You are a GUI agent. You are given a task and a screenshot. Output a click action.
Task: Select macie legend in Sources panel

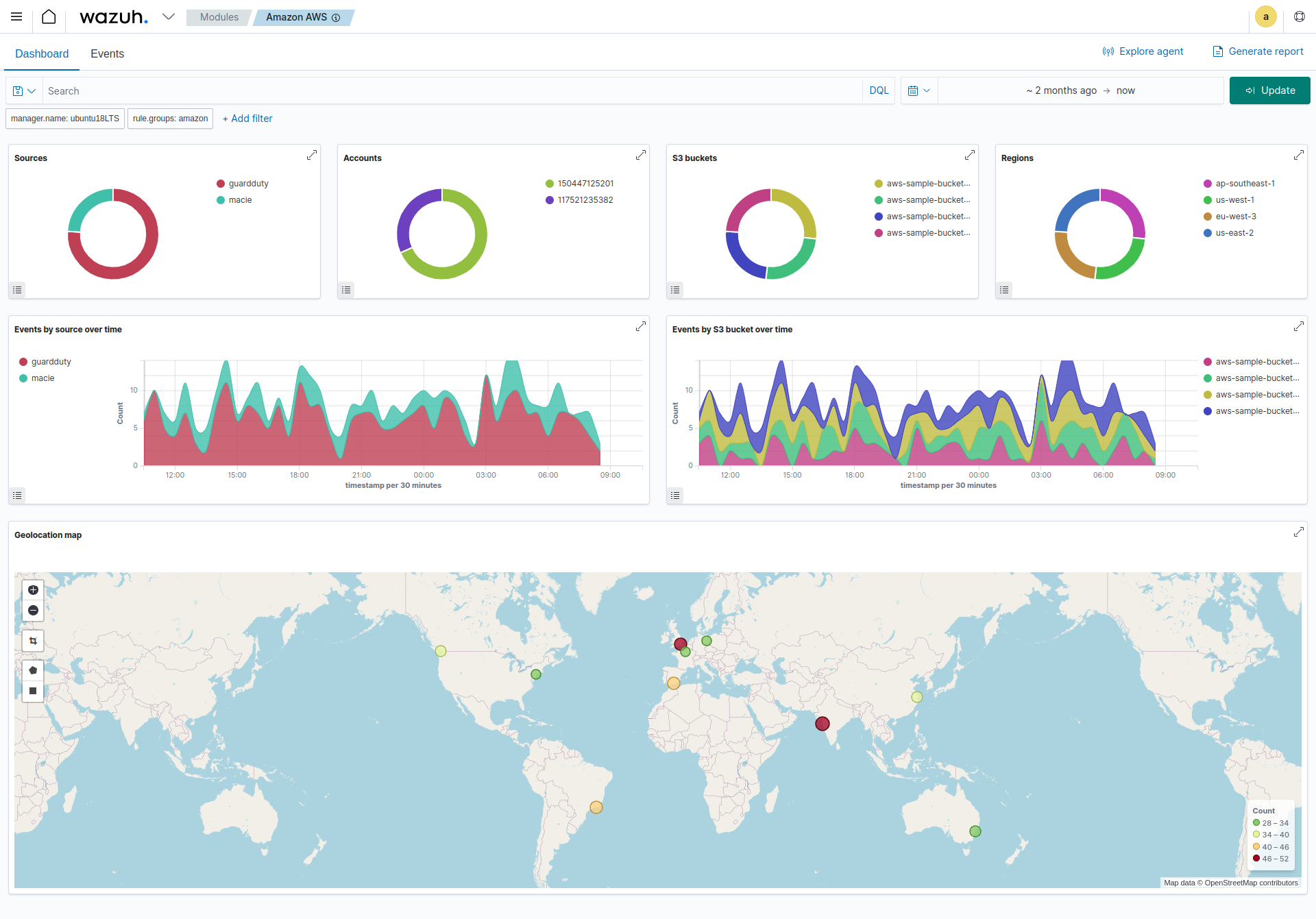click(234, 200)
